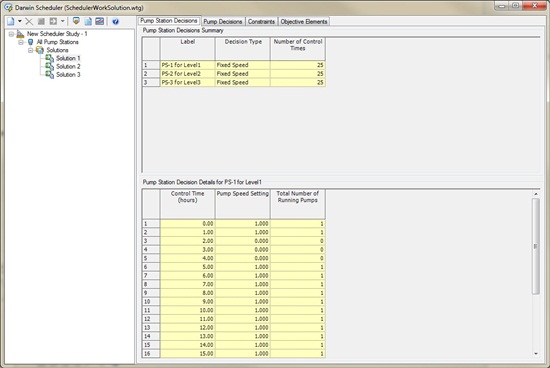Image resolution: width=550 pixels, height=368 pixels.
Task: Click Fixed Speed cell for PS-2 for Level2
Action: [x=243, y=74]
